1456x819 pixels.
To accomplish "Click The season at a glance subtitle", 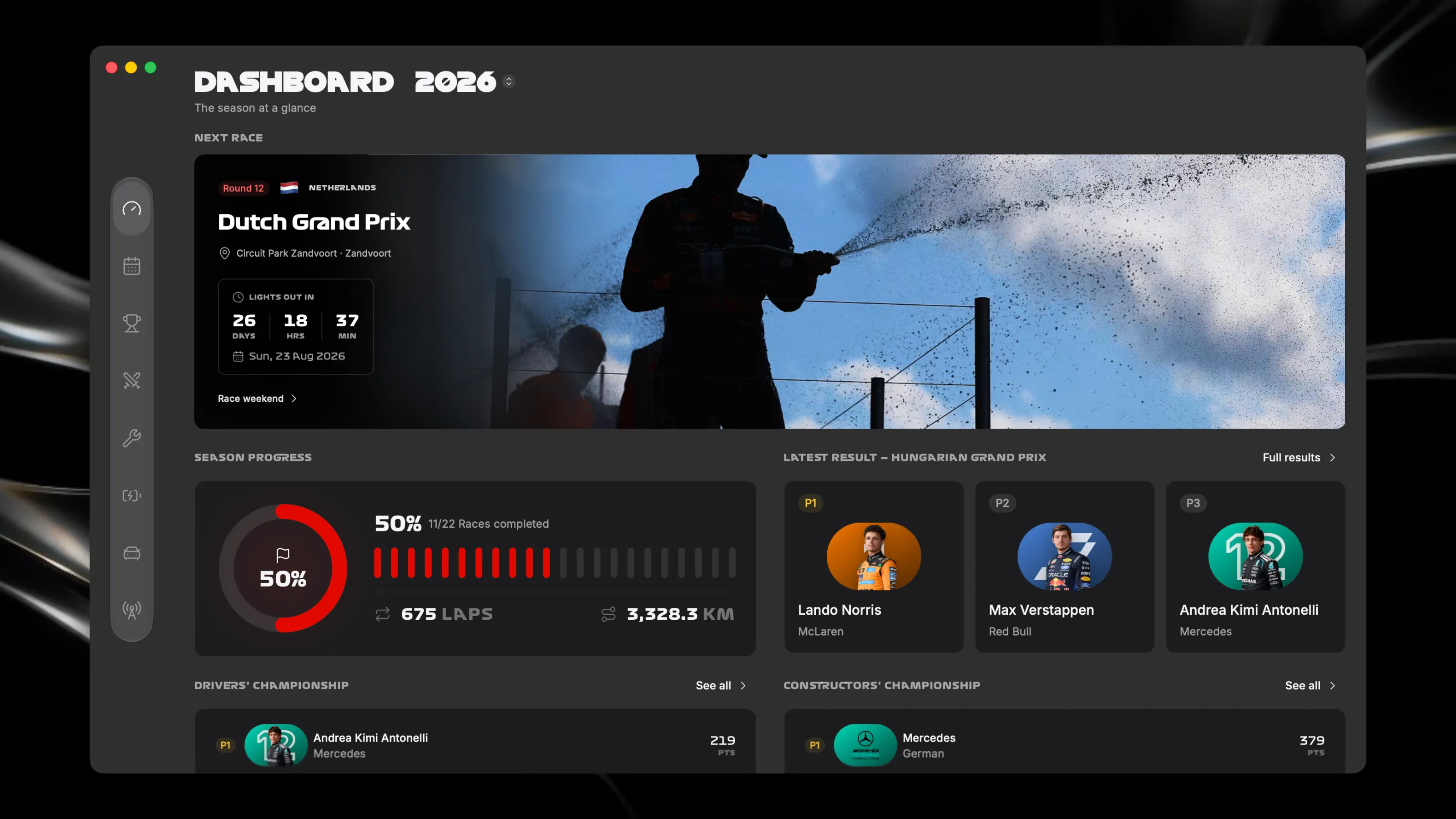I will coord(255,108).
